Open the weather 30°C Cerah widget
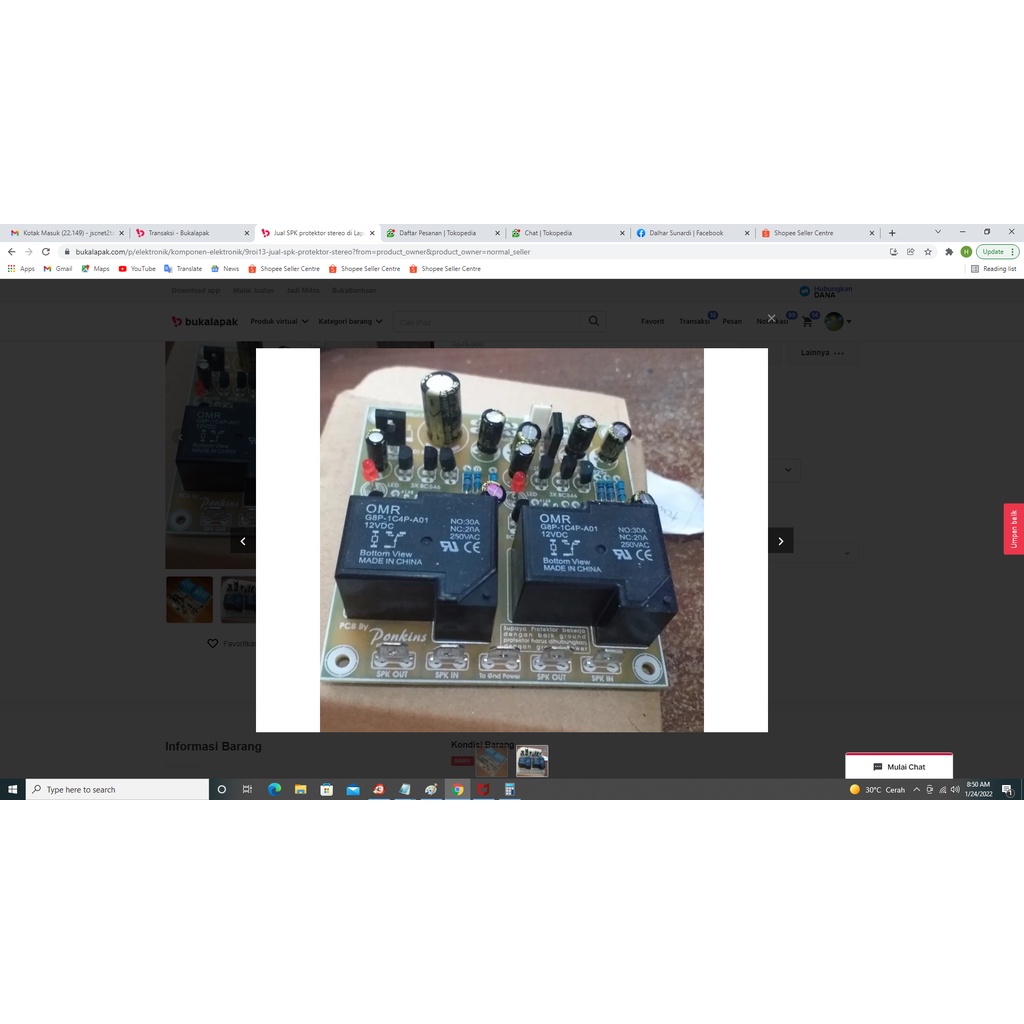The height and width of the screenshot is (1024, 1024). (877, 790)
